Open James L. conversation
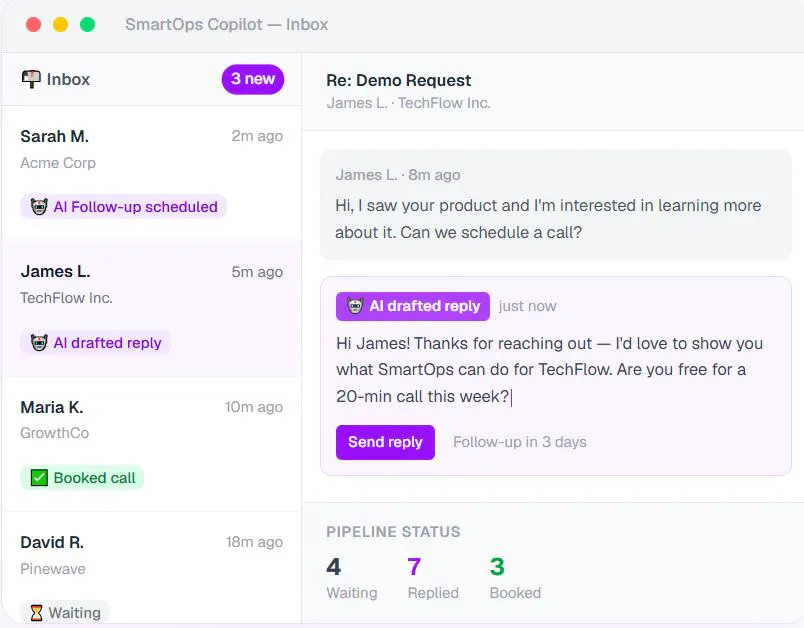The height and width of the screenshot is (628, 804). coord(151,308)
